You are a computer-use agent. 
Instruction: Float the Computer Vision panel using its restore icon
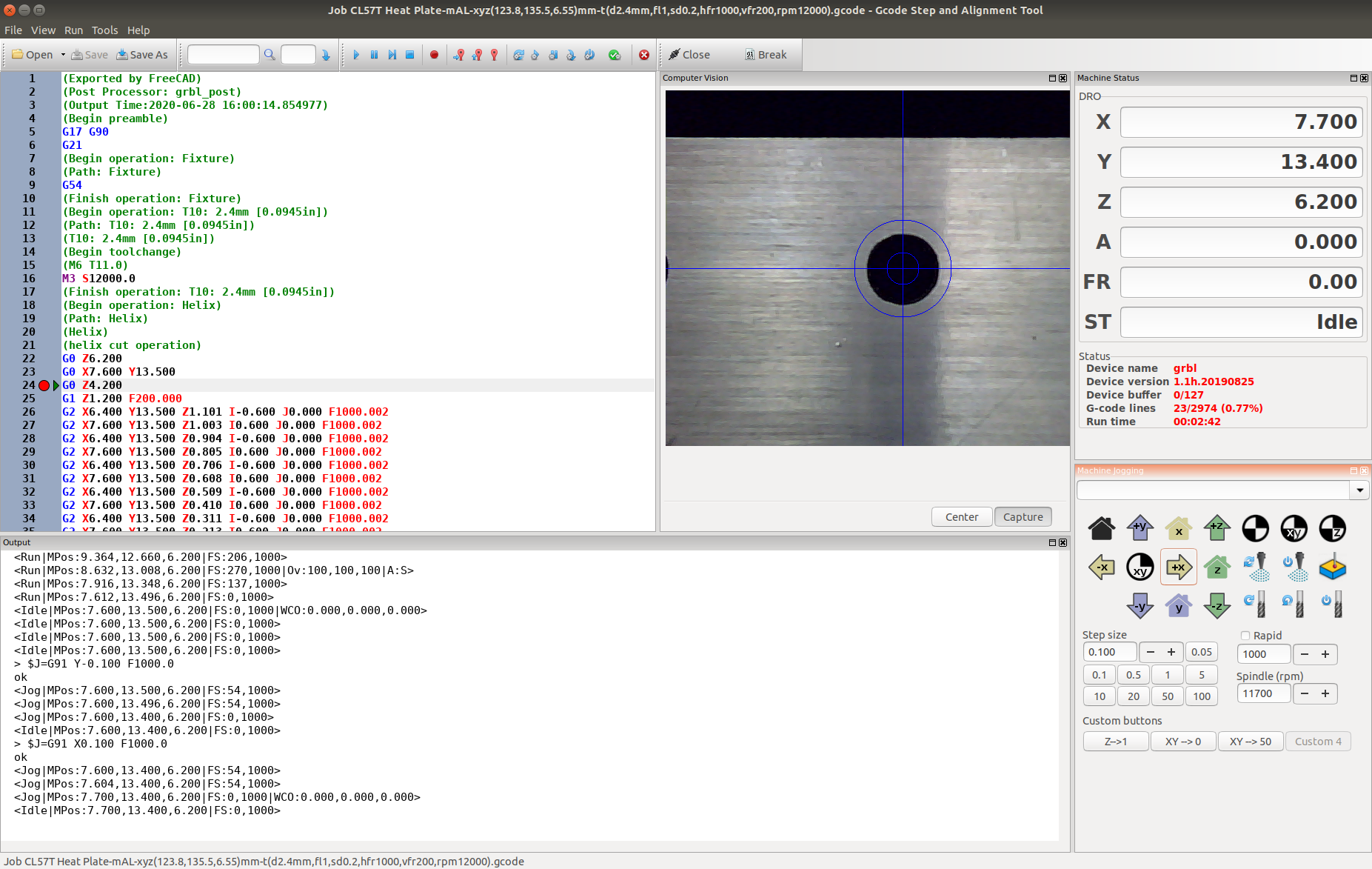[x=1052, y=78]
